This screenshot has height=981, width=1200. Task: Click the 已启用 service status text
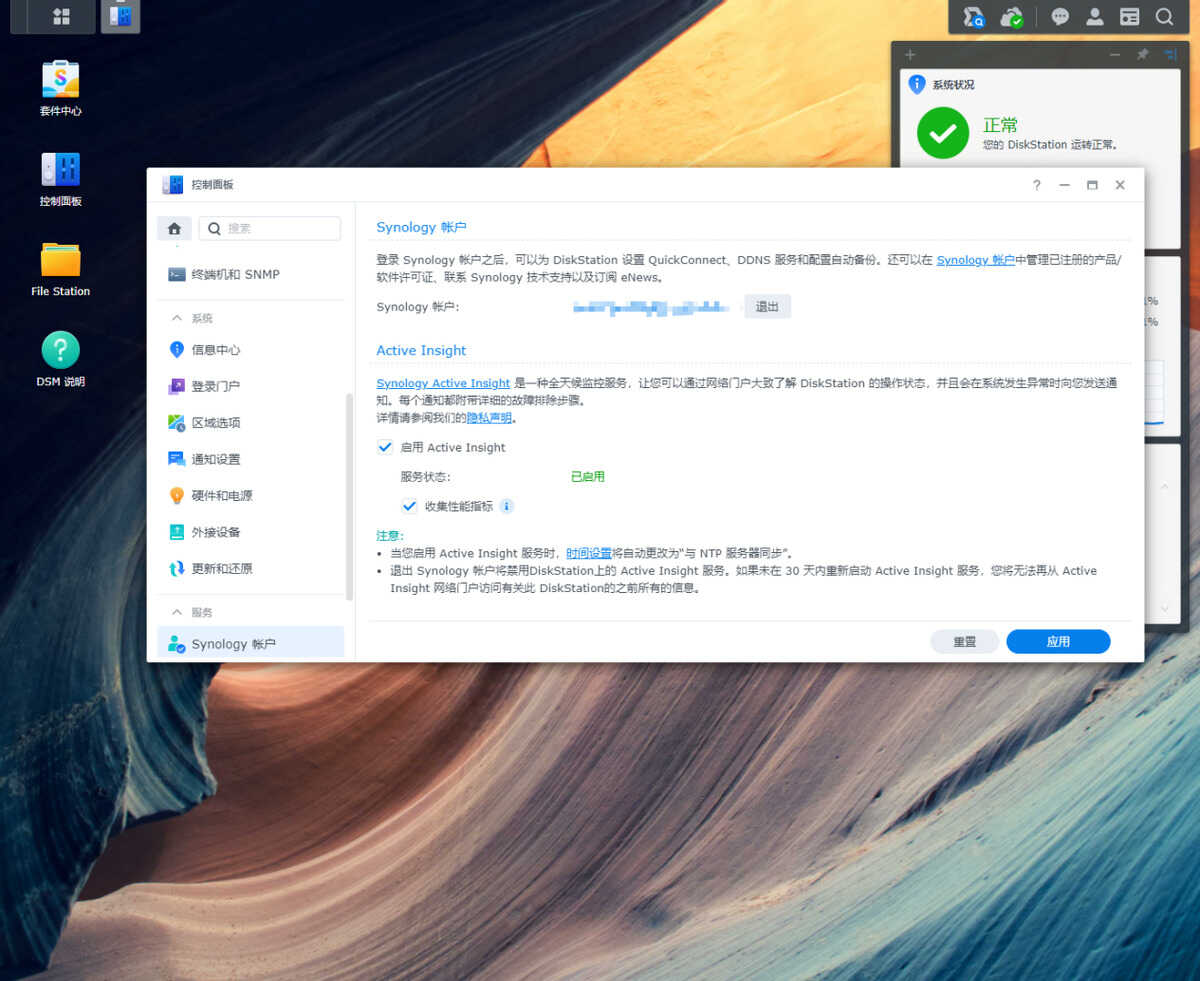tap(588, 477)
